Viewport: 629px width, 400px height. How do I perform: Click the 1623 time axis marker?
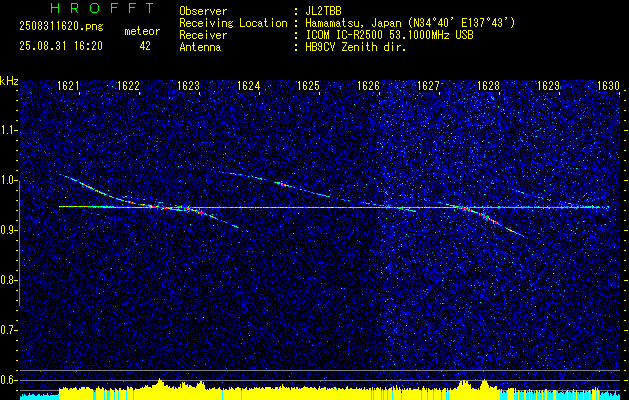188,86
